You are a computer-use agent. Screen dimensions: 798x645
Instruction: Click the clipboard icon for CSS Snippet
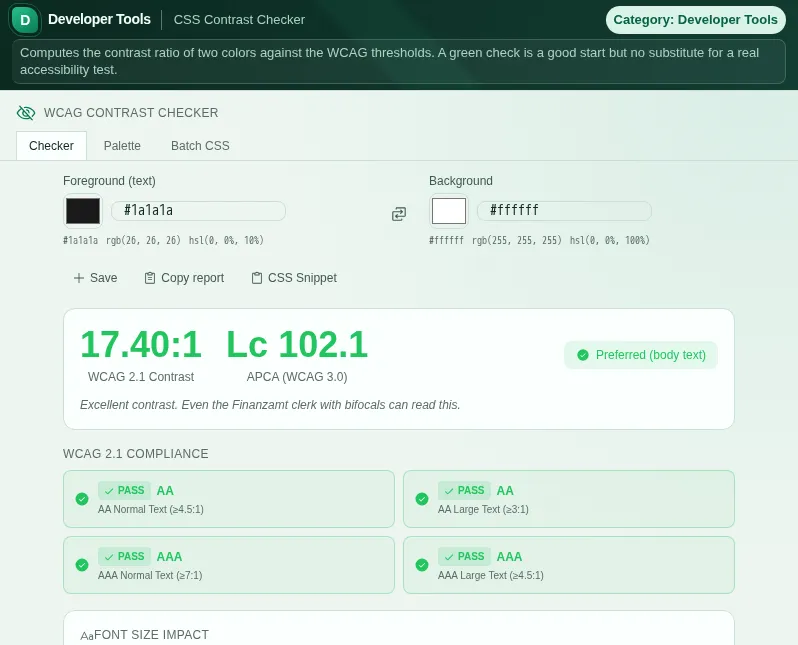point(256,278)
